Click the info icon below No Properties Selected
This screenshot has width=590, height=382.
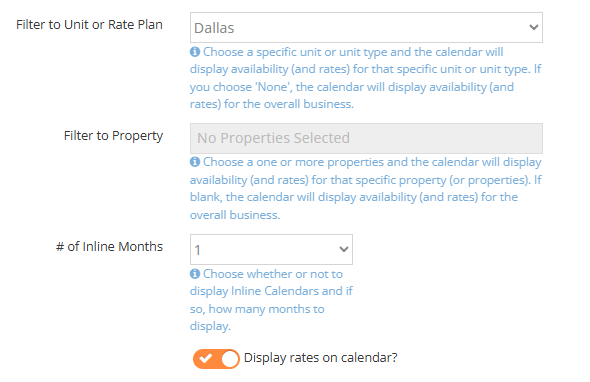click(x=195, y=162)
